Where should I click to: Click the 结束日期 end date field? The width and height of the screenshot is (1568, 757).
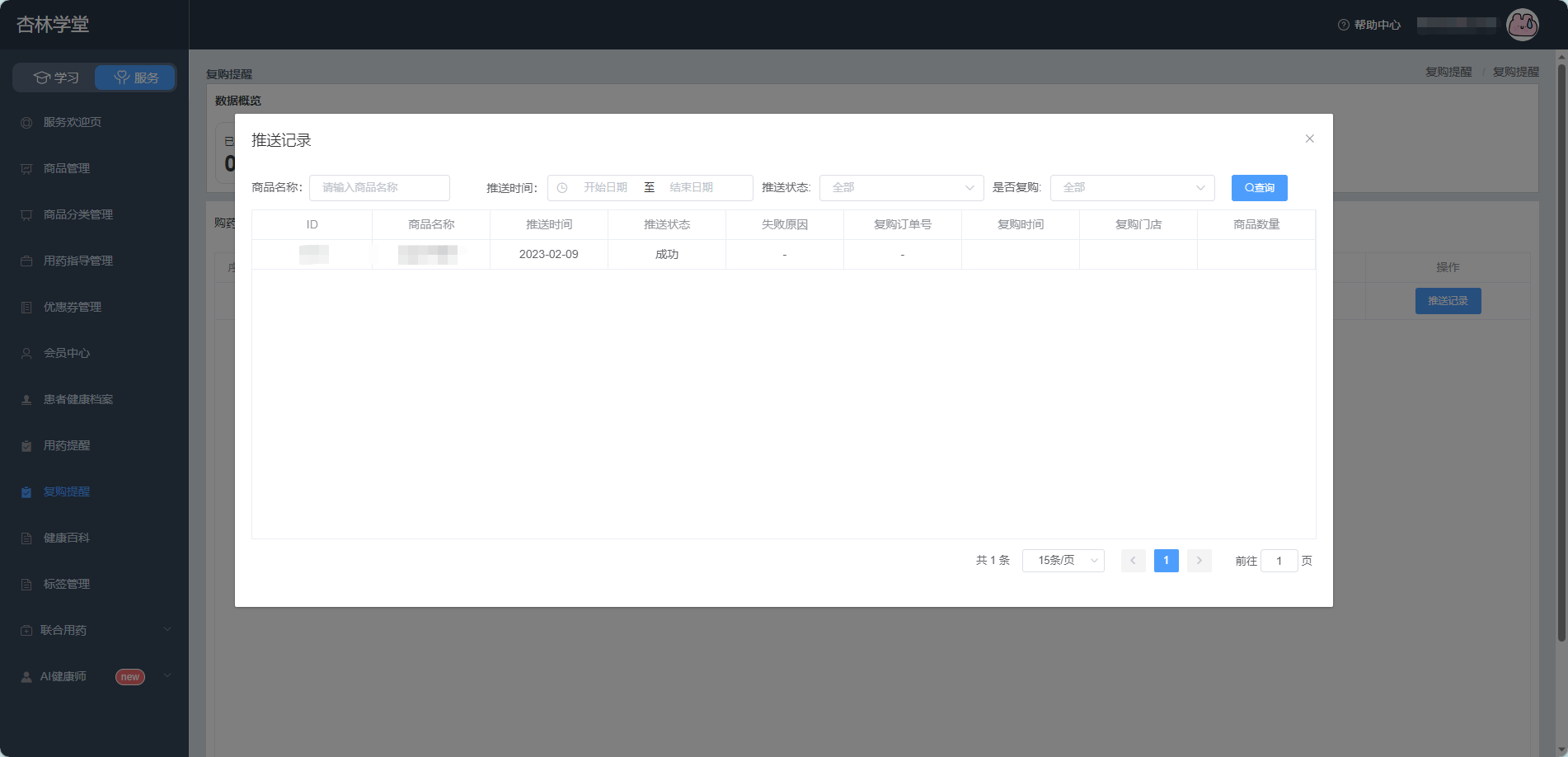[x=692, y=188]
